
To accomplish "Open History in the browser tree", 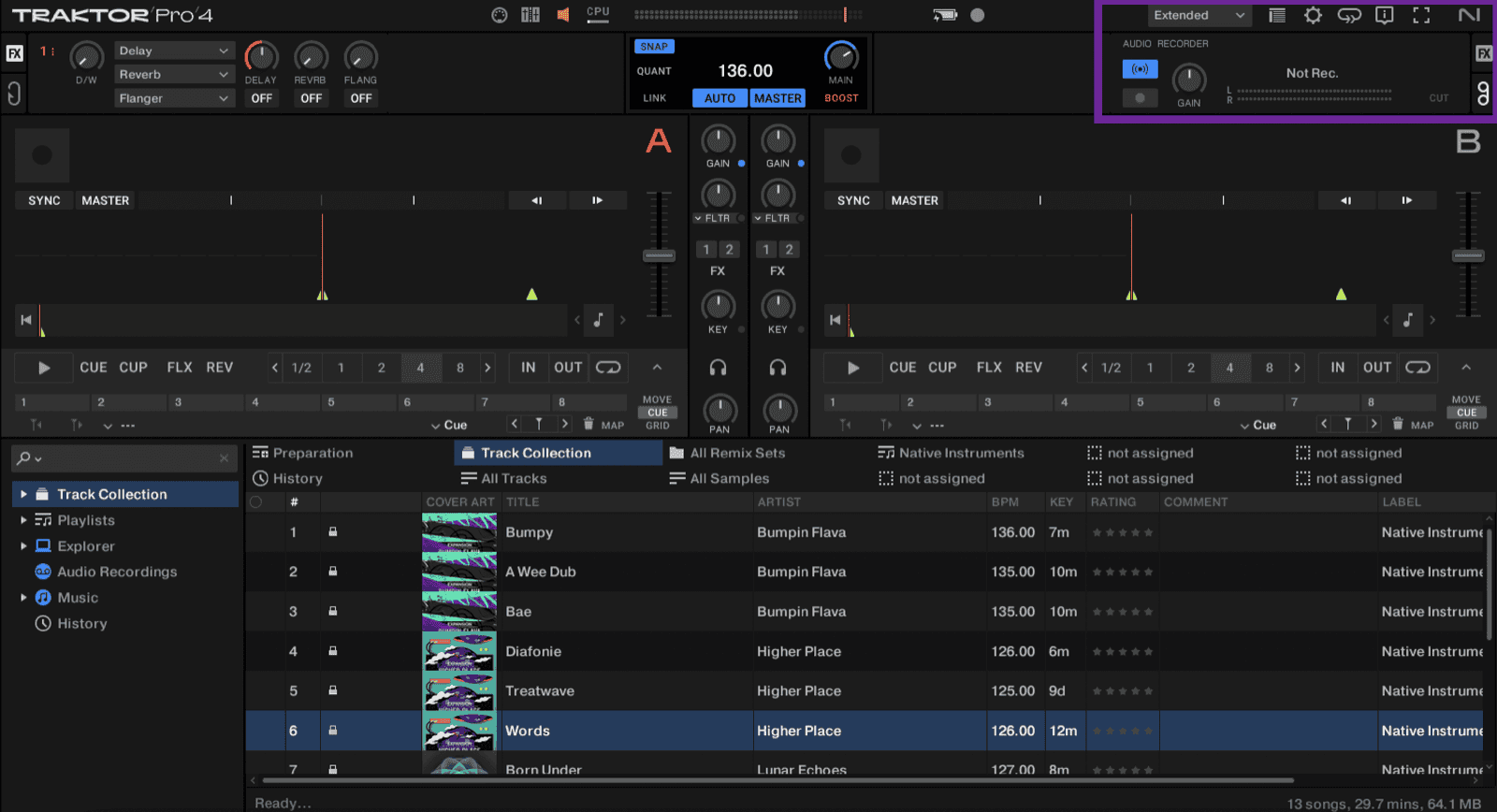I will tap(82, 623).
